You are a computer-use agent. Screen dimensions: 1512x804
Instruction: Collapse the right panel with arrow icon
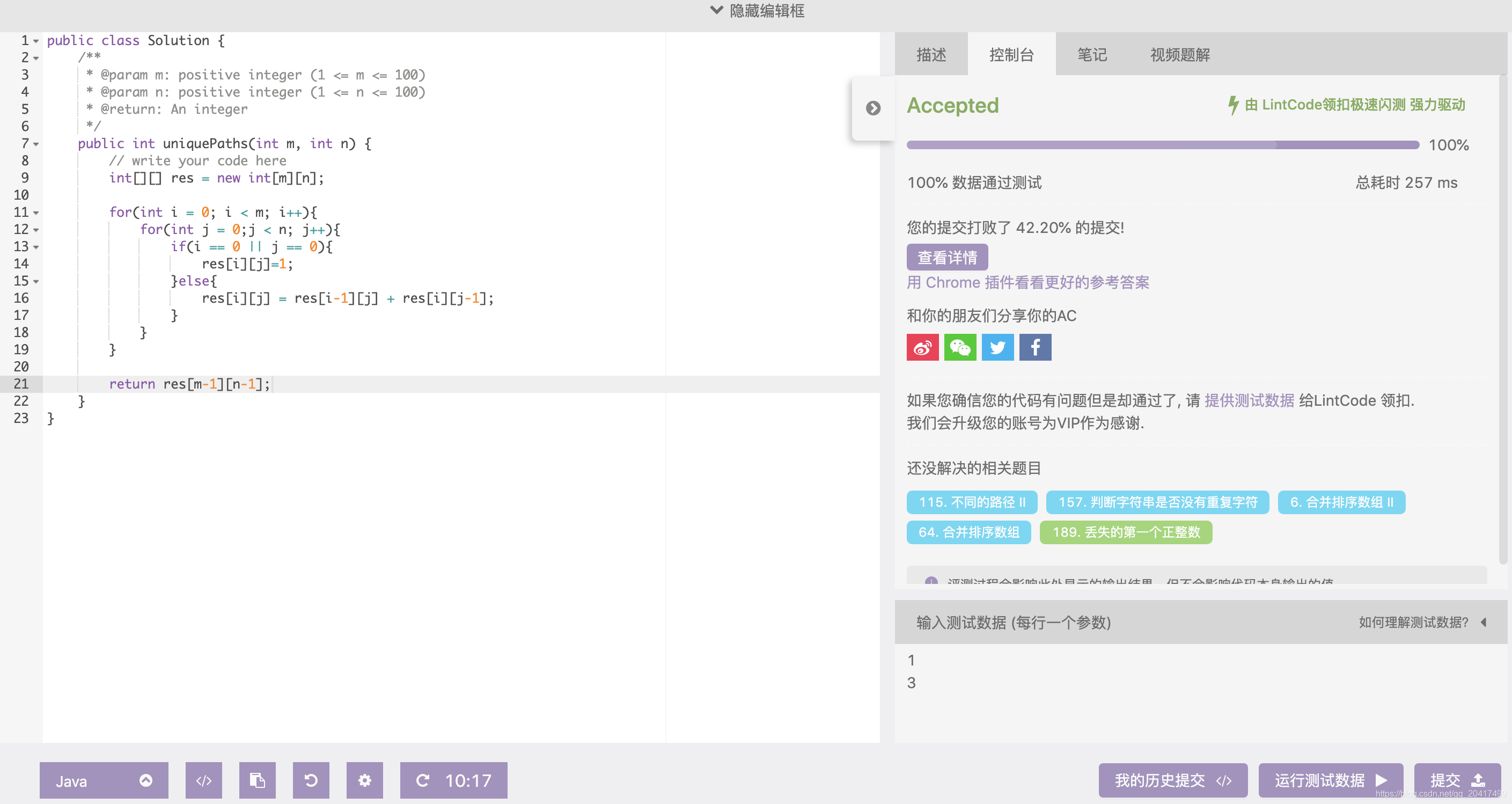pyautogui.click(x=874, y=108)
